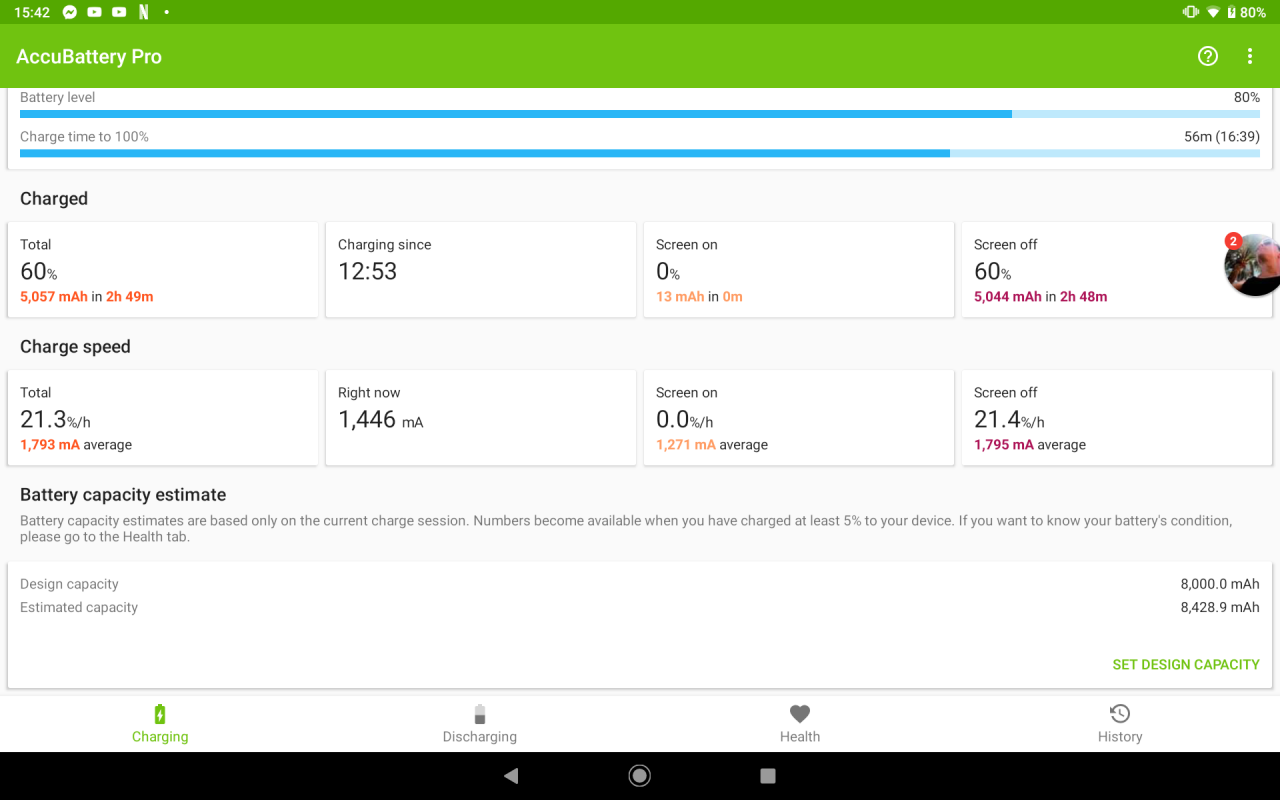Tap the status bar battery icon
Viewport: 1280px width, 800px height.
tap(1231, 12)
